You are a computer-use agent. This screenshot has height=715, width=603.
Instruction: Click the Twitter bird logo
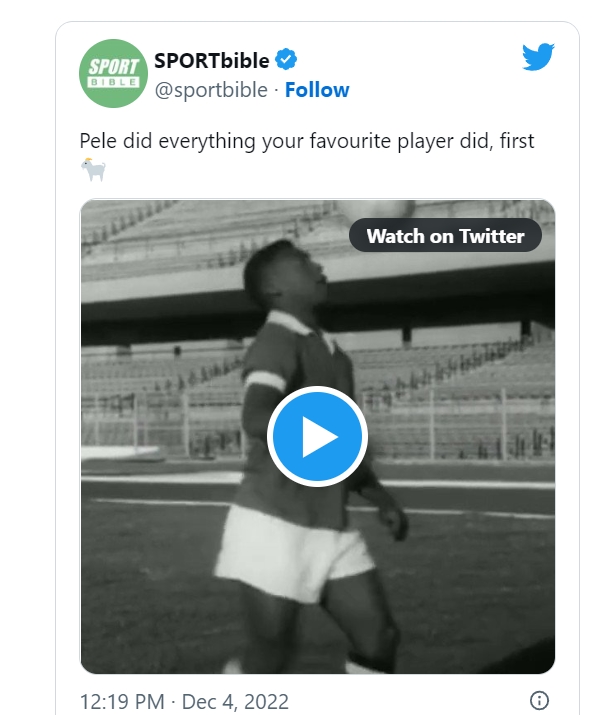click(538, 57)
